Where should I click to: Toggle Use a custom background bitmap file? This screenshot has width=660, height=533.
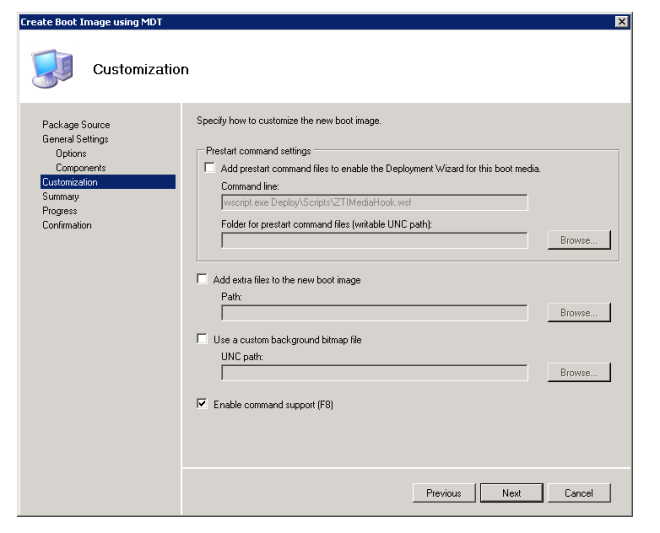204,340
